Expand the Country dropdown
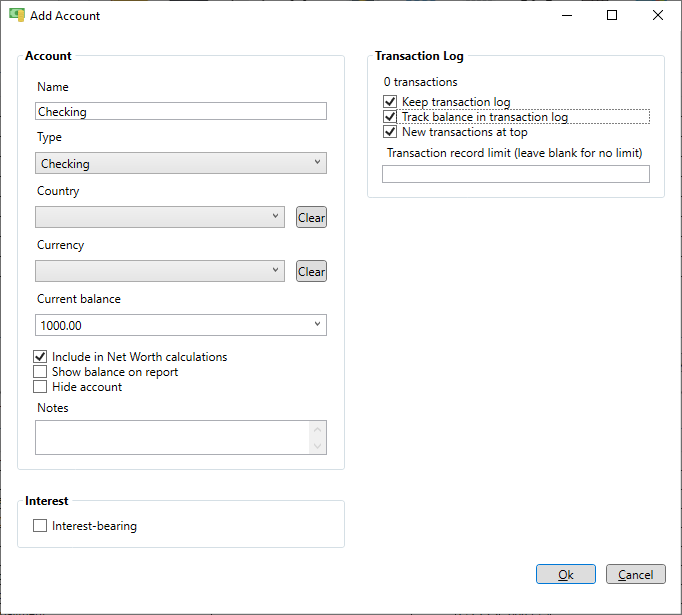Screen dimensions: 682x615 pos(160,217)
